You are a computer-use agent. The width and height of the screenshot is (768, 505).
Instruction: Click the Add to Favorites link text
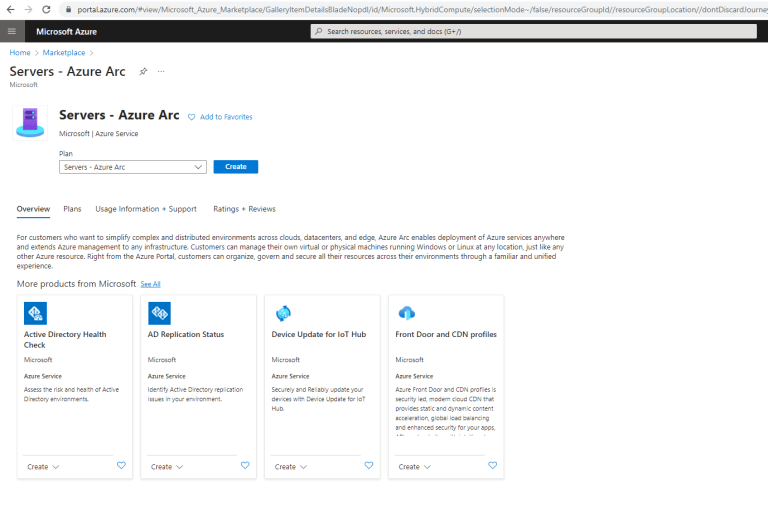pyautogui.click(x=226, y=117)
